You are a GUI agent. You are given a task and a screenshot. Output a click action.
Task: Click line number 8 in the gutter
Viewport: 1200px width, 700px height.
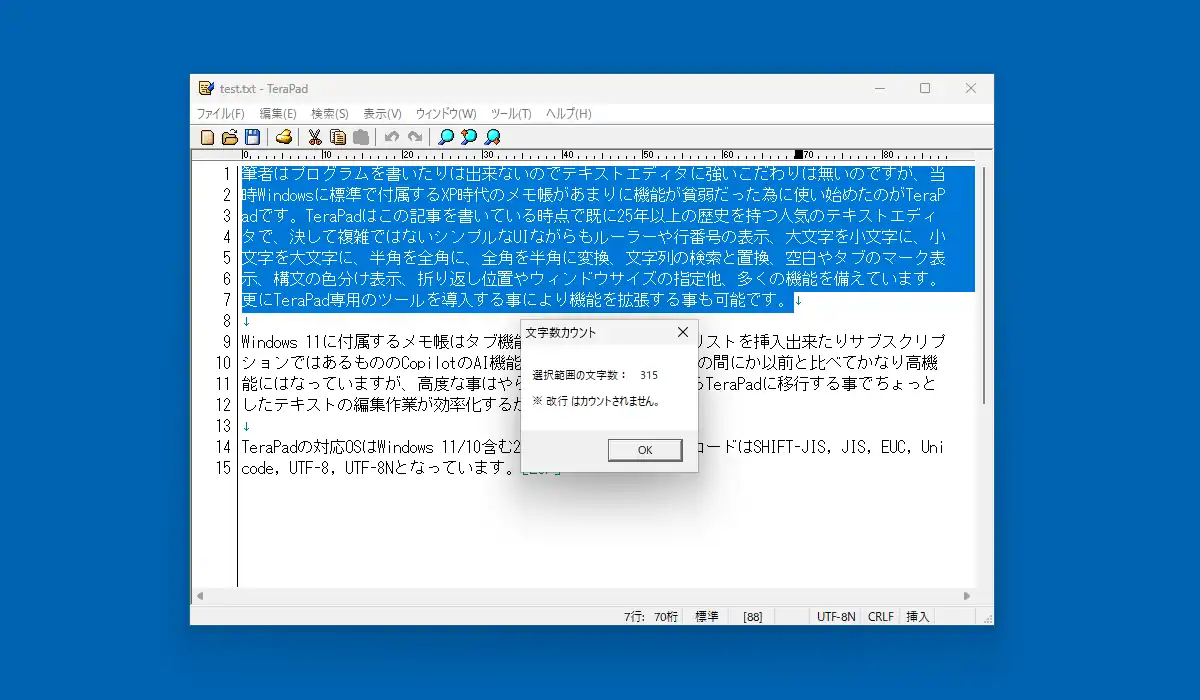pos(227,321)
